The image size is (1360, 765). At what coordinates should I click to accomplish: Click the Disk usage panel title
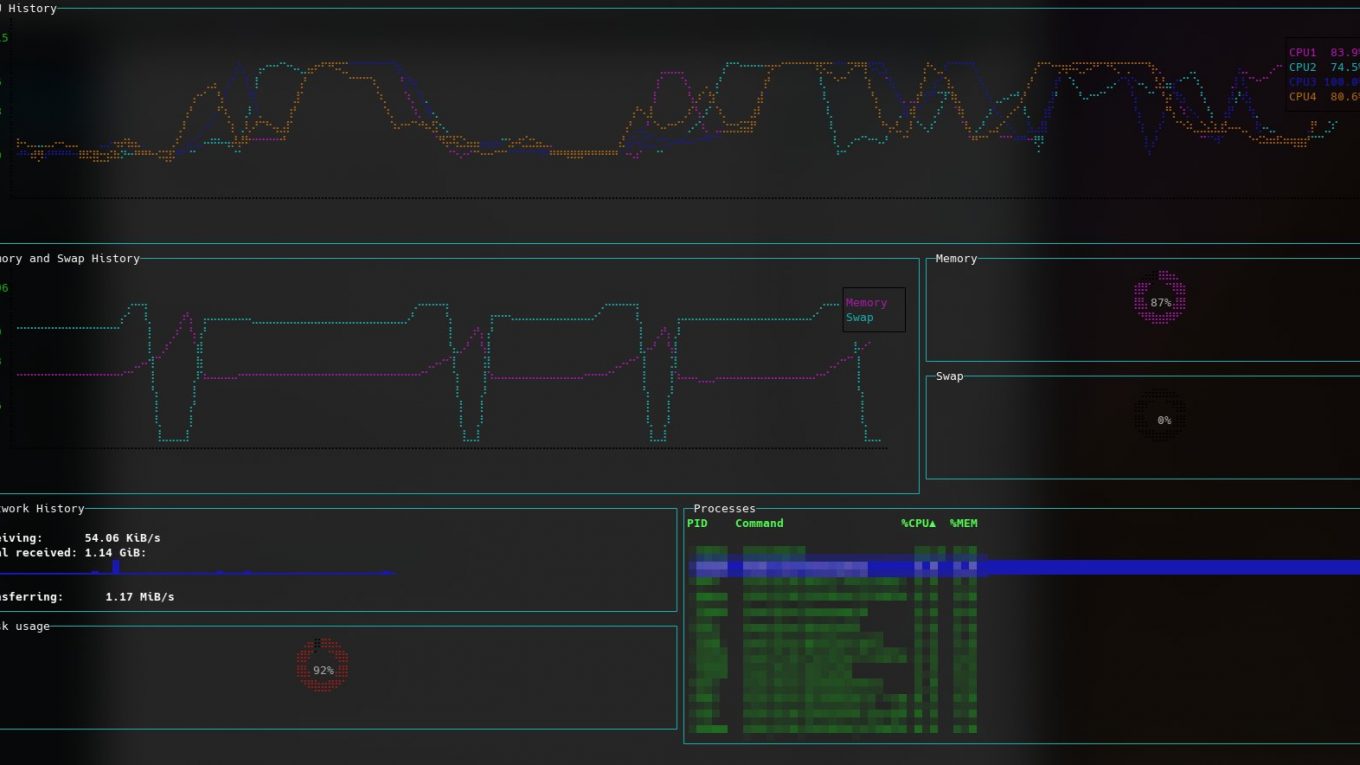pos(25,627)
